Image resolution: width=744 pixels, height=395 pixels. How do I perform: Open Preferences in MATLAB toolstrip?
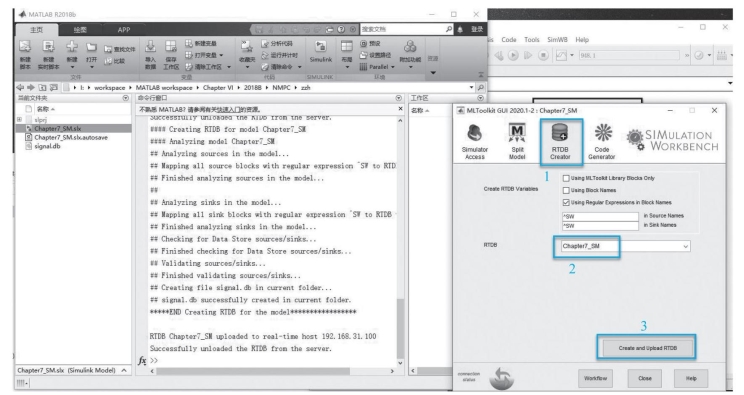[363, 44]
